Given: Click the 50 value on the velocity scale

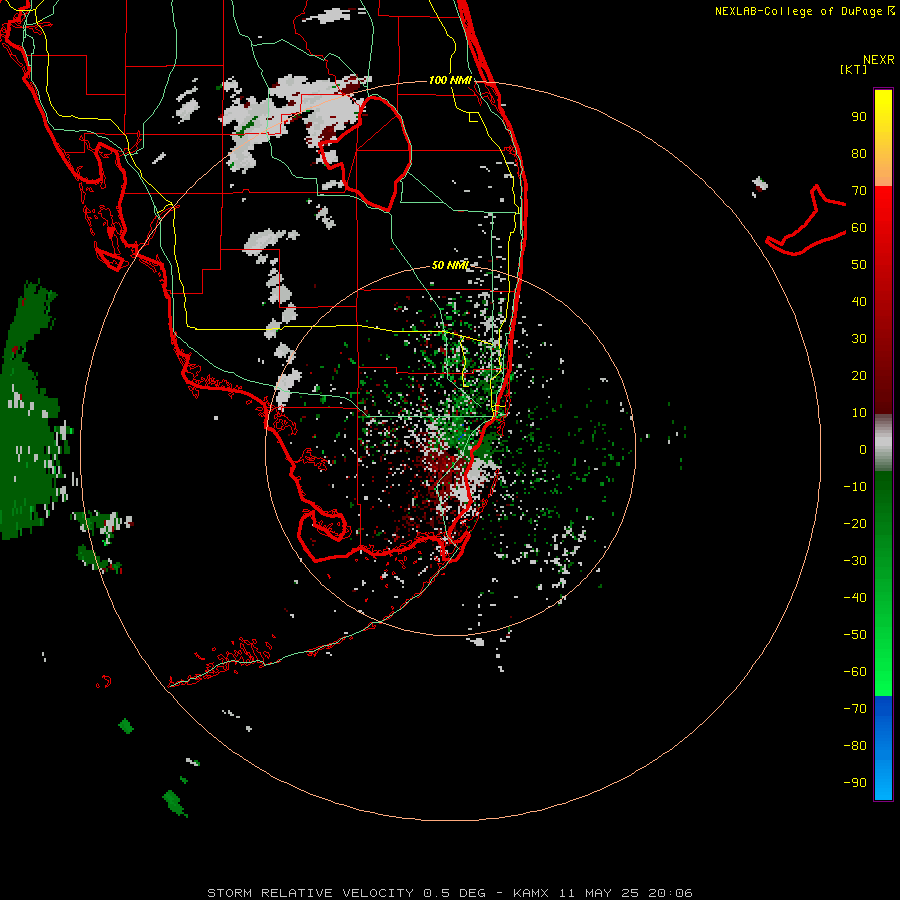Looking at the screenshot, I should pyautogui.click(x=859, y=265).
